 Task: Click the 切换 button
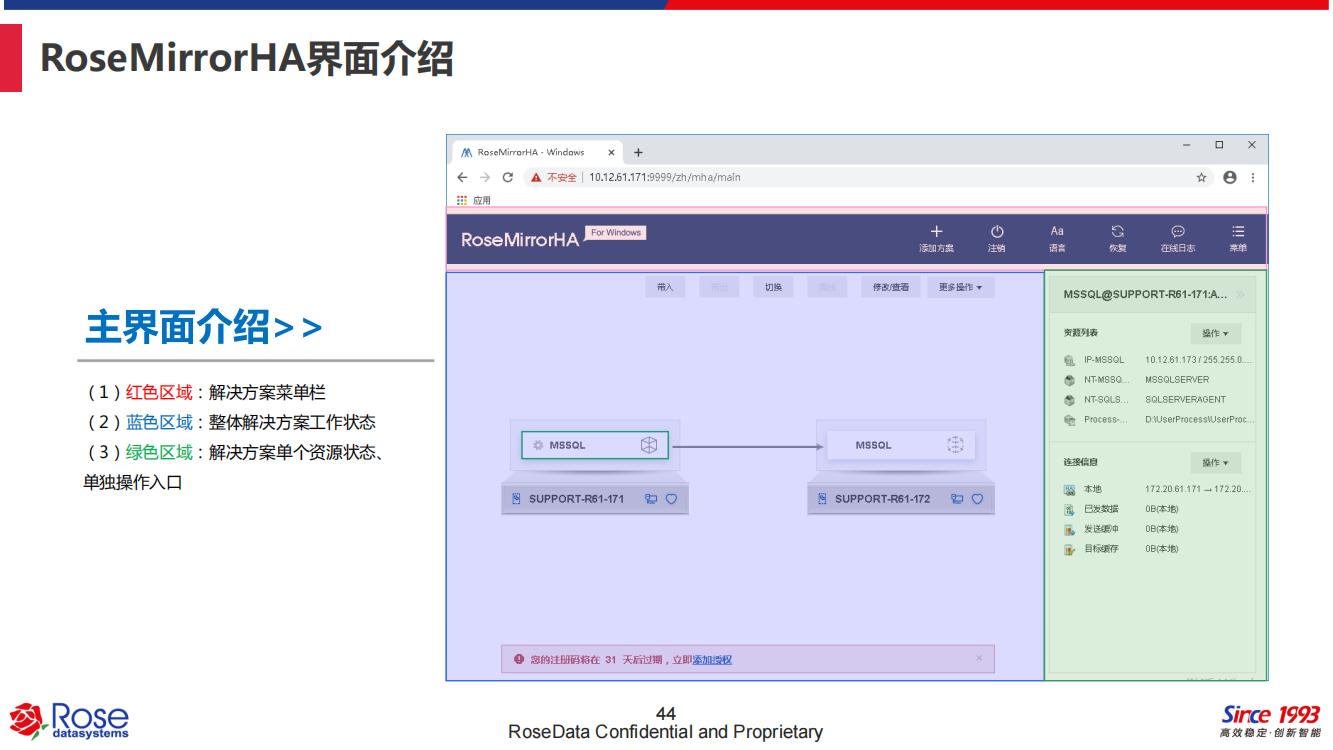(773, 288)
